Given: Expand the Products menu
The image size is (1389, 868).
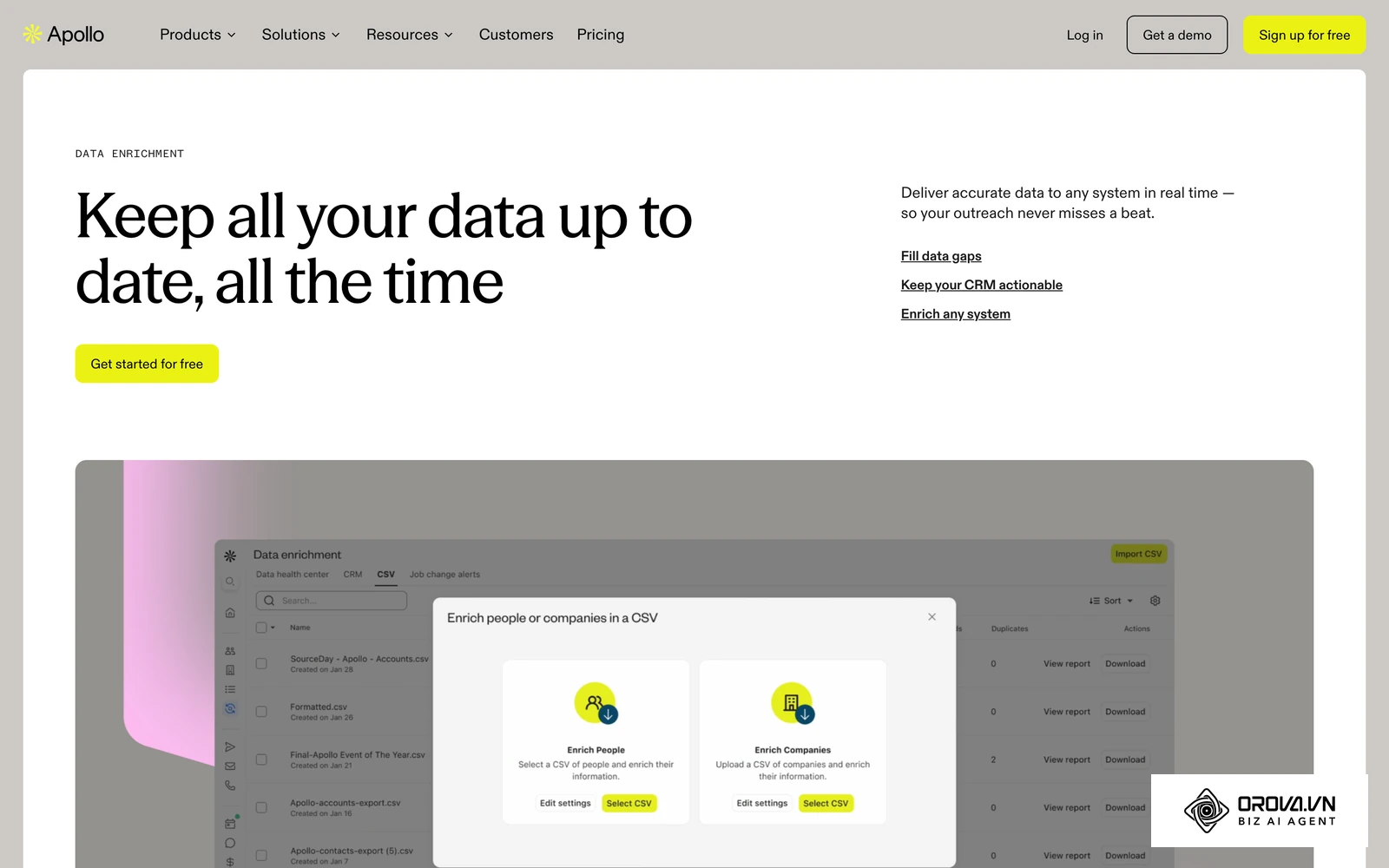Looking at the screenshot, I should (x=198, y=35).
